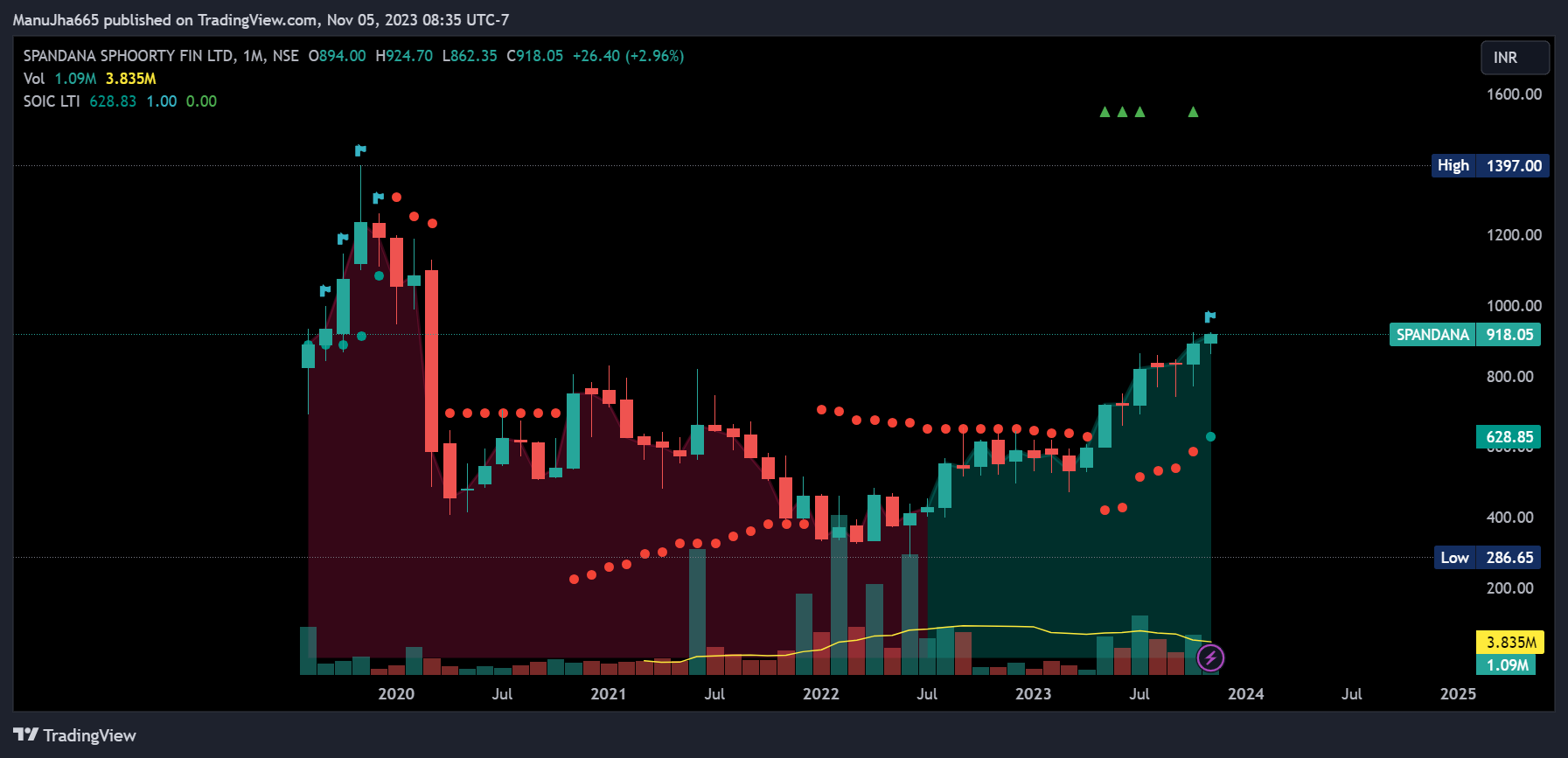Viewport: 1568px width, 758px height.
Task: Click the 2025 time axis label
Action: [1459, 694]
